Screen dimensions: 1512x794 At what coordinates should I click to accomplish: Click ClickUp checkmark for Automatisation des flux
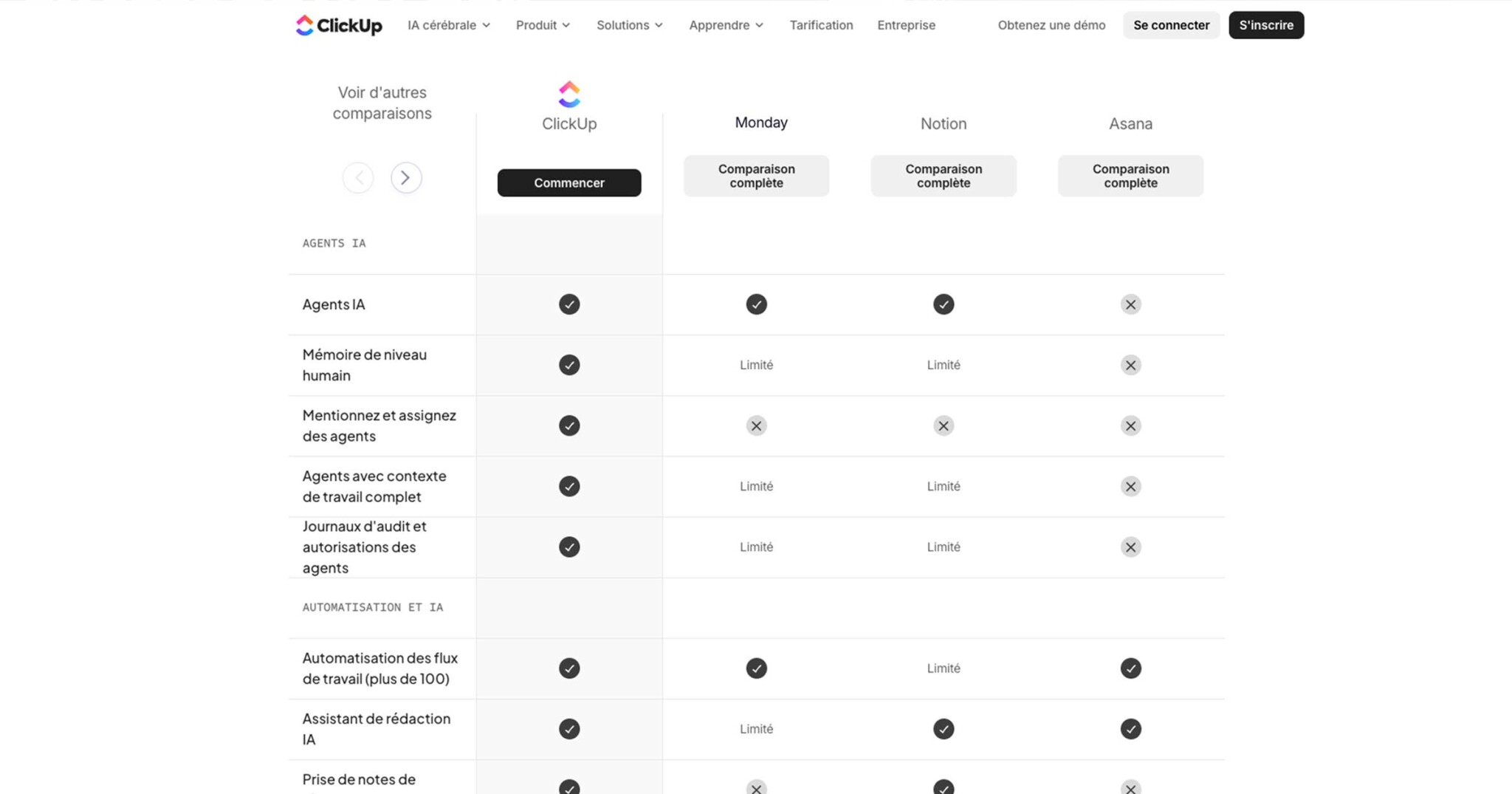(569, 668)
